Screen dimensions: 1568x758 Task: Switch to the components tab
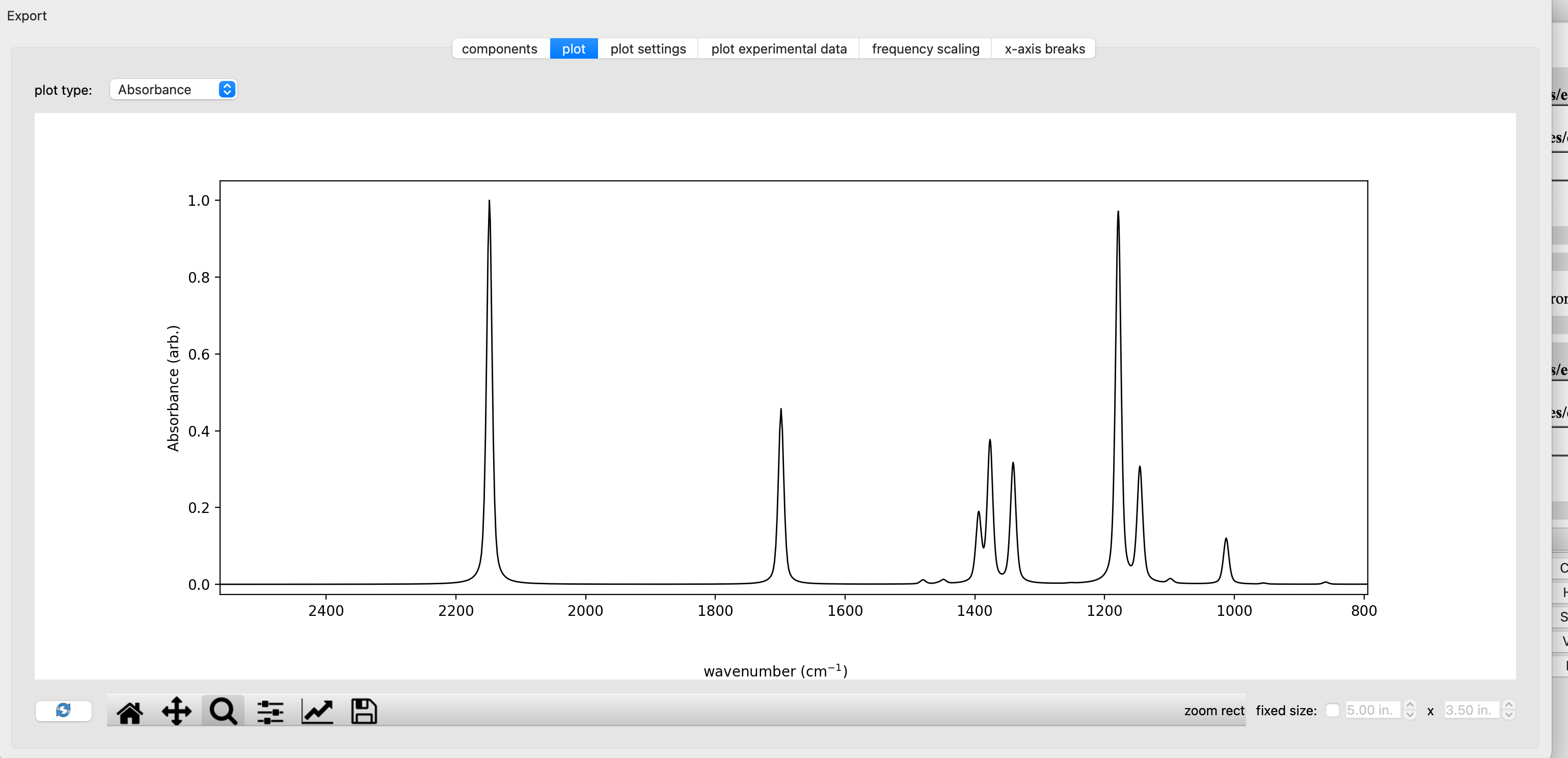(x=500, y=49)
